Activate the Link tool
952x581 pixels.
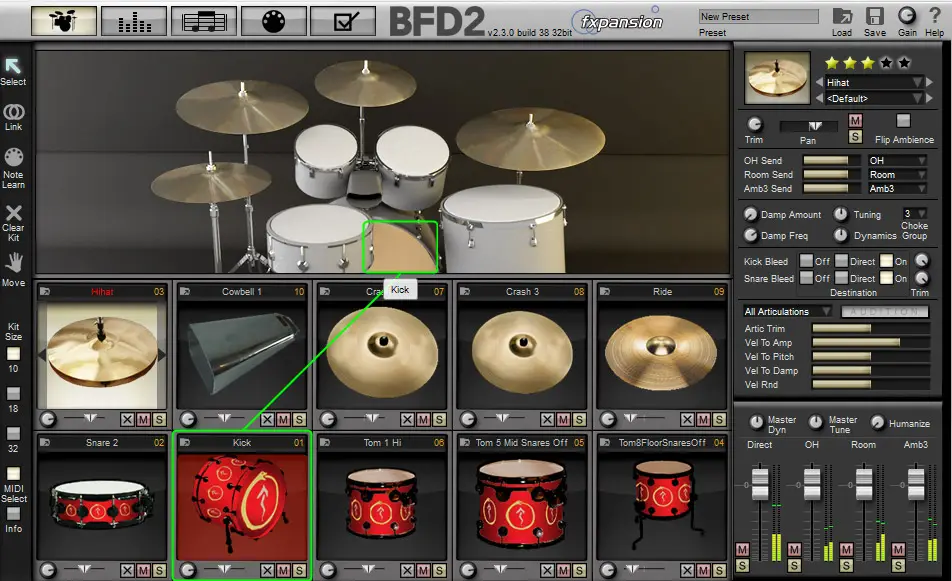coord(13,112)
